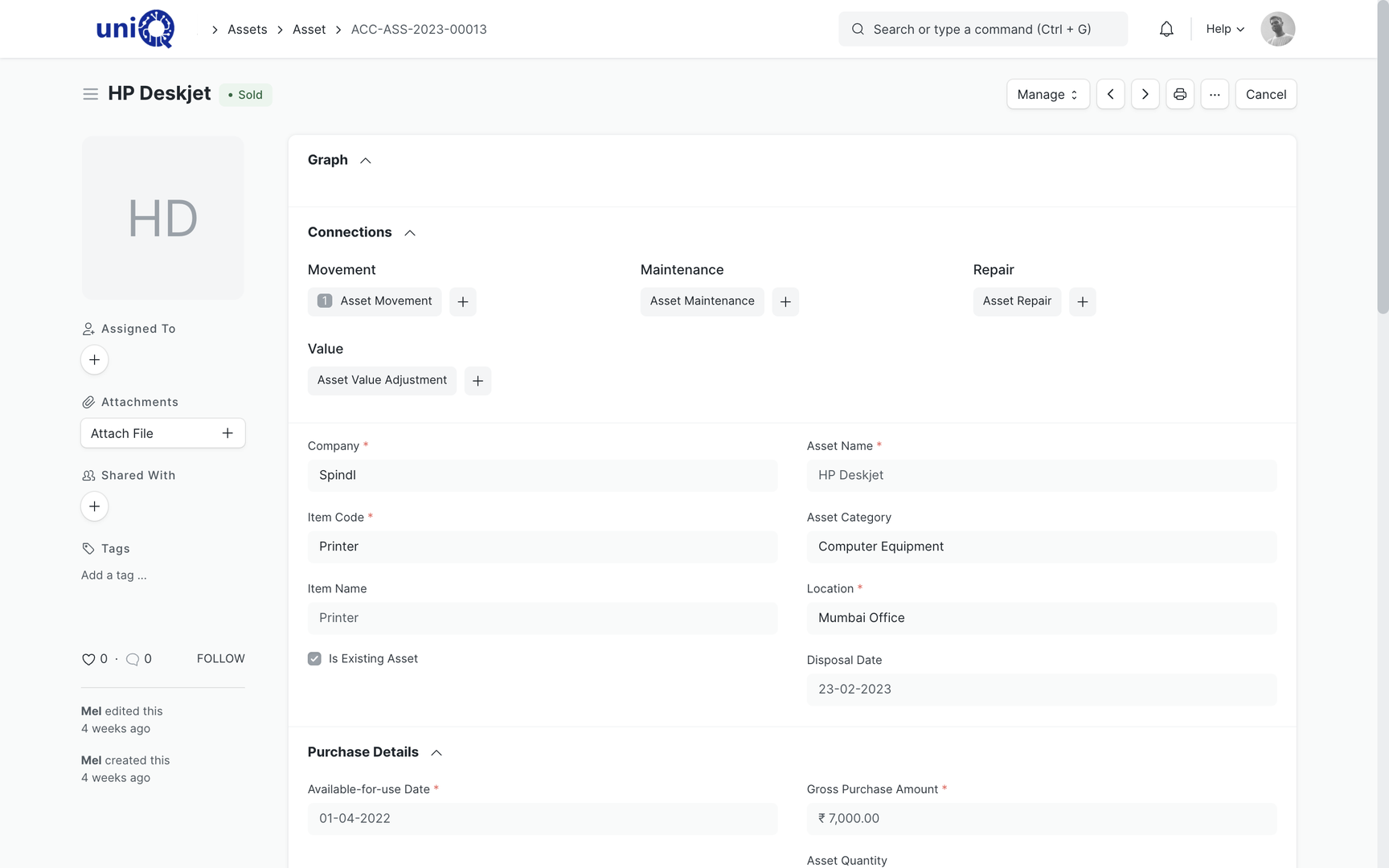Click the Location field Mumbai Office

(x=1041, y=618)
